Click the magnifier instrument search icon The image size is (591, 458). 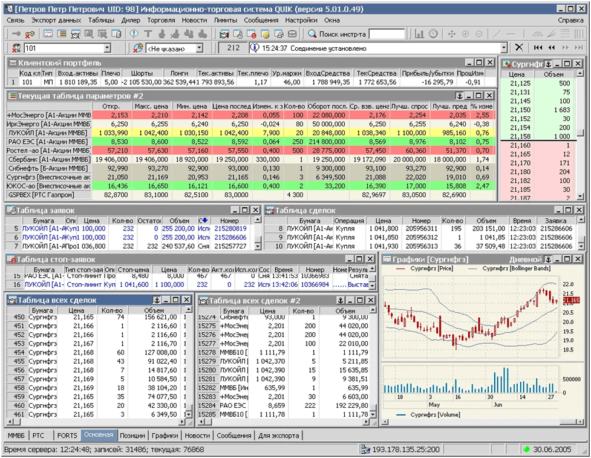click(312, 34)
